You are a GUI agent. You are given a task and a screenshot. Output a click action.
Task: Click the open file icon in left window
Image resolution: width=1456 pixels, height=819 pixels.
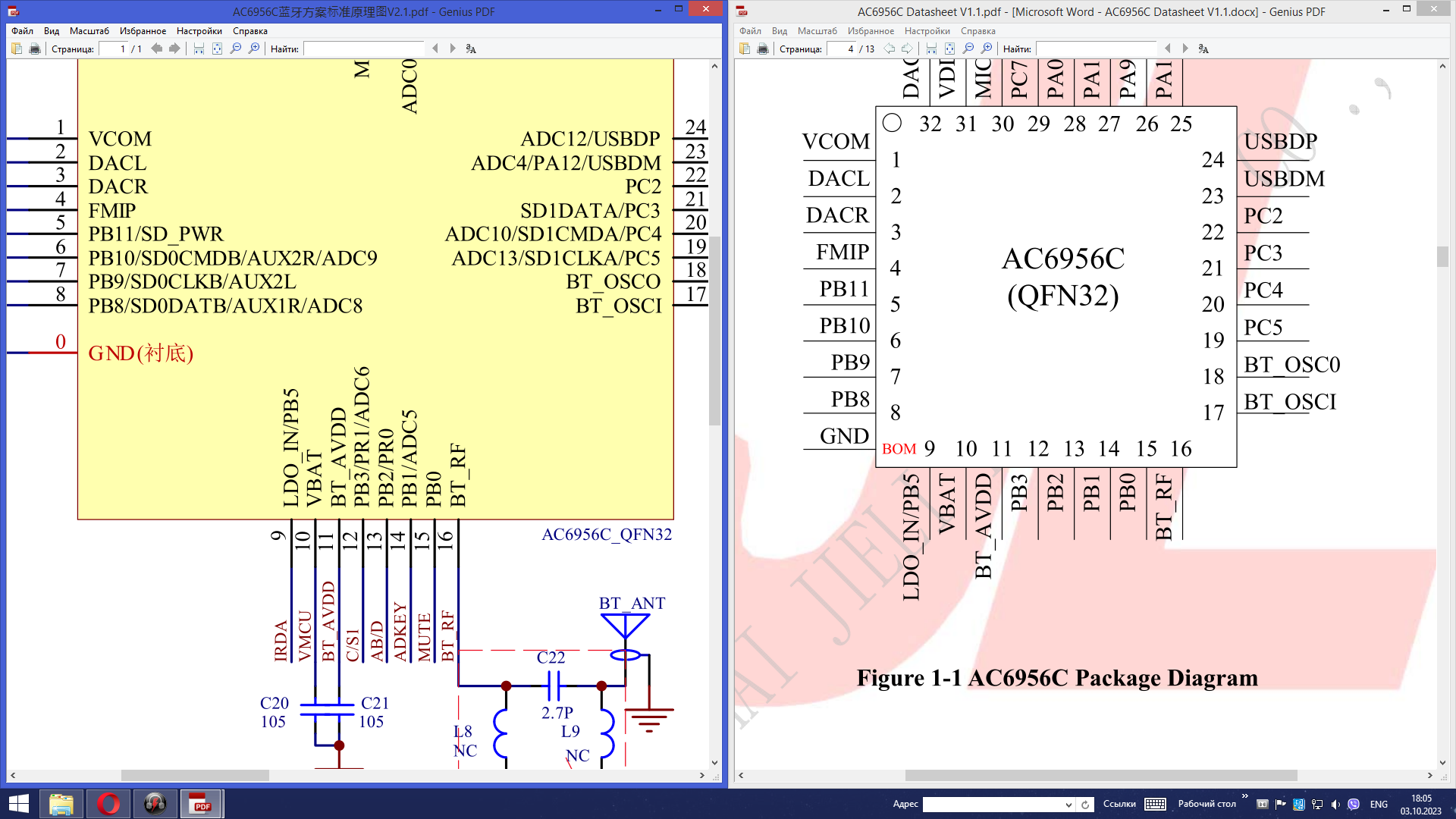coord(17,49)
